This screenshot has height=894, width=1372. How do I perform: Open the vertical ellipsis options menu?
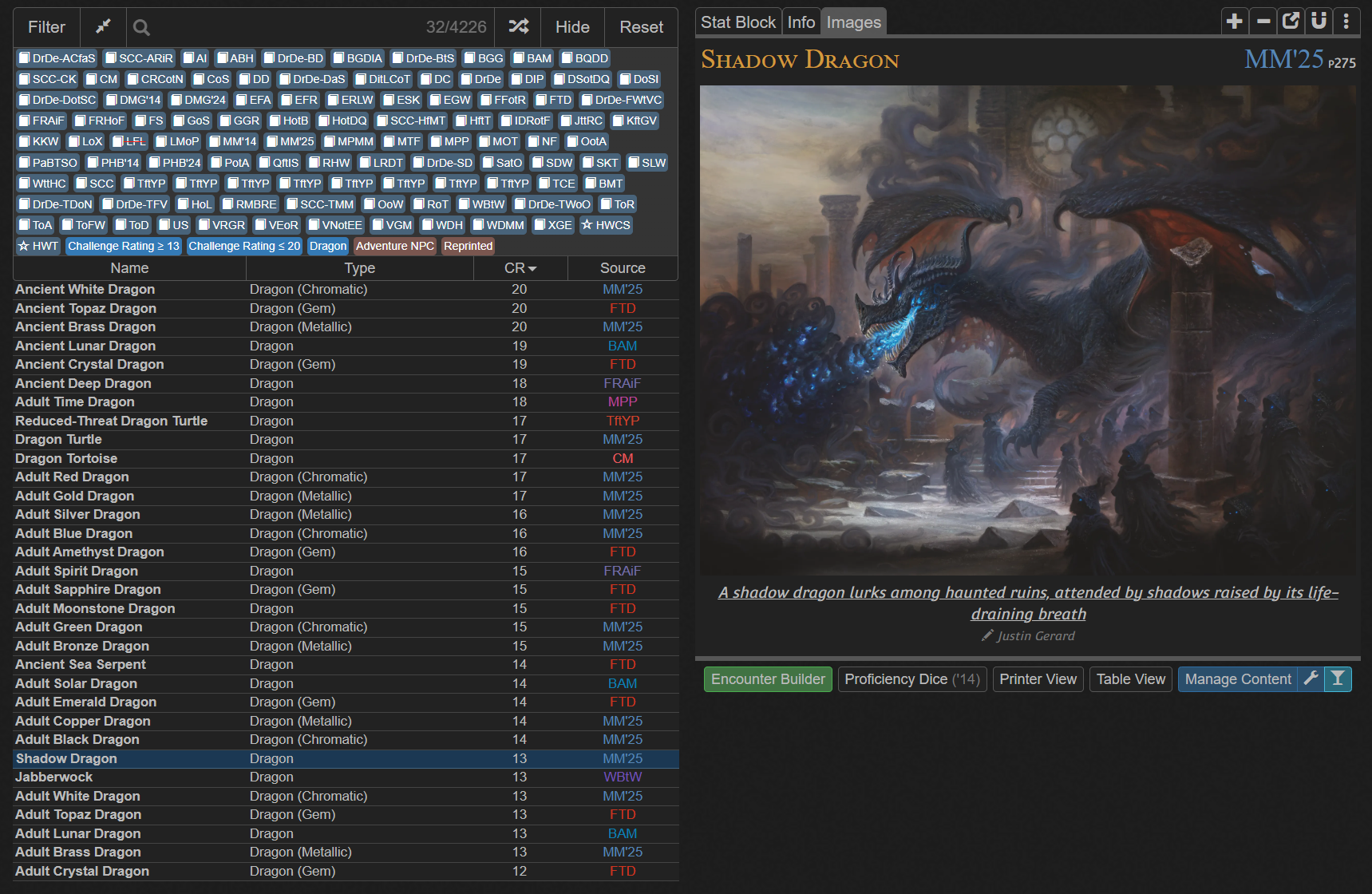click(x=1346, y=22)
